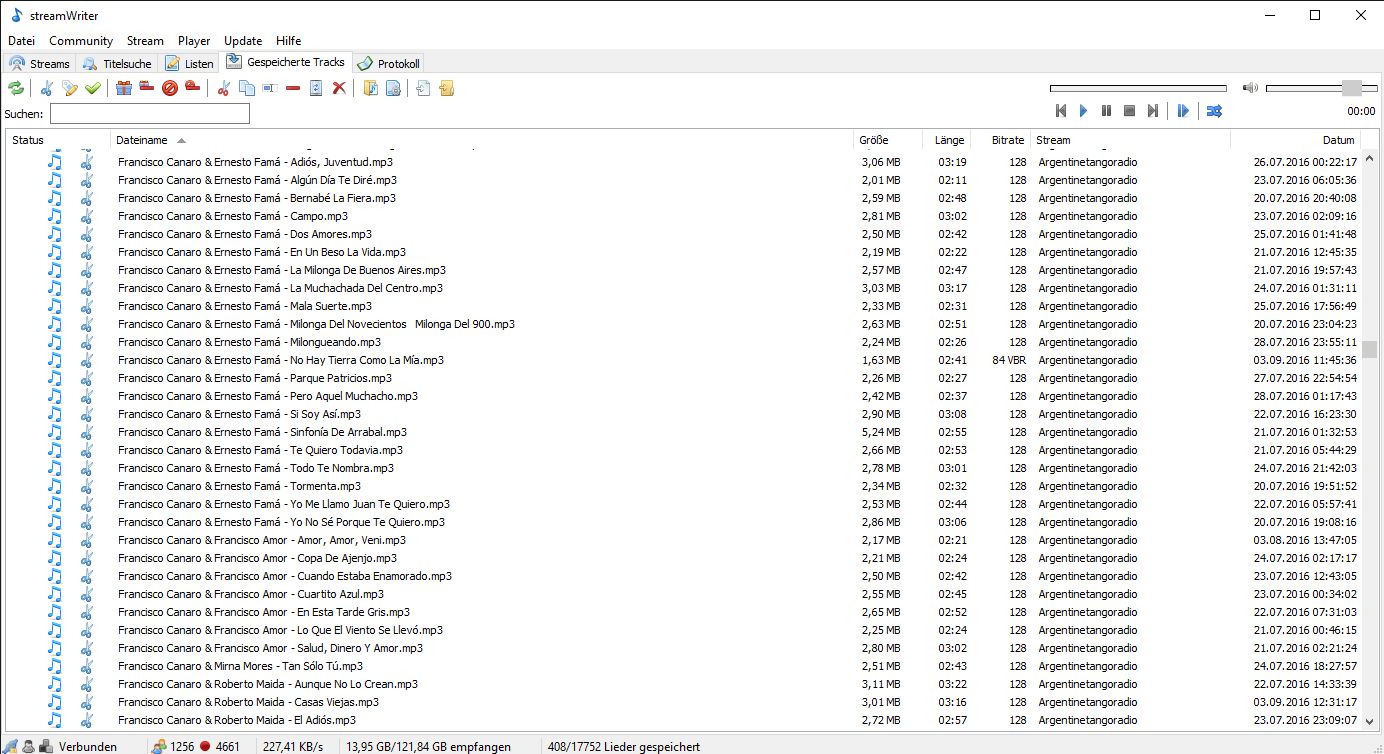1384x754 pixels.
Task: Sort by the Datum column header
Action: [x=1295, y=140]
